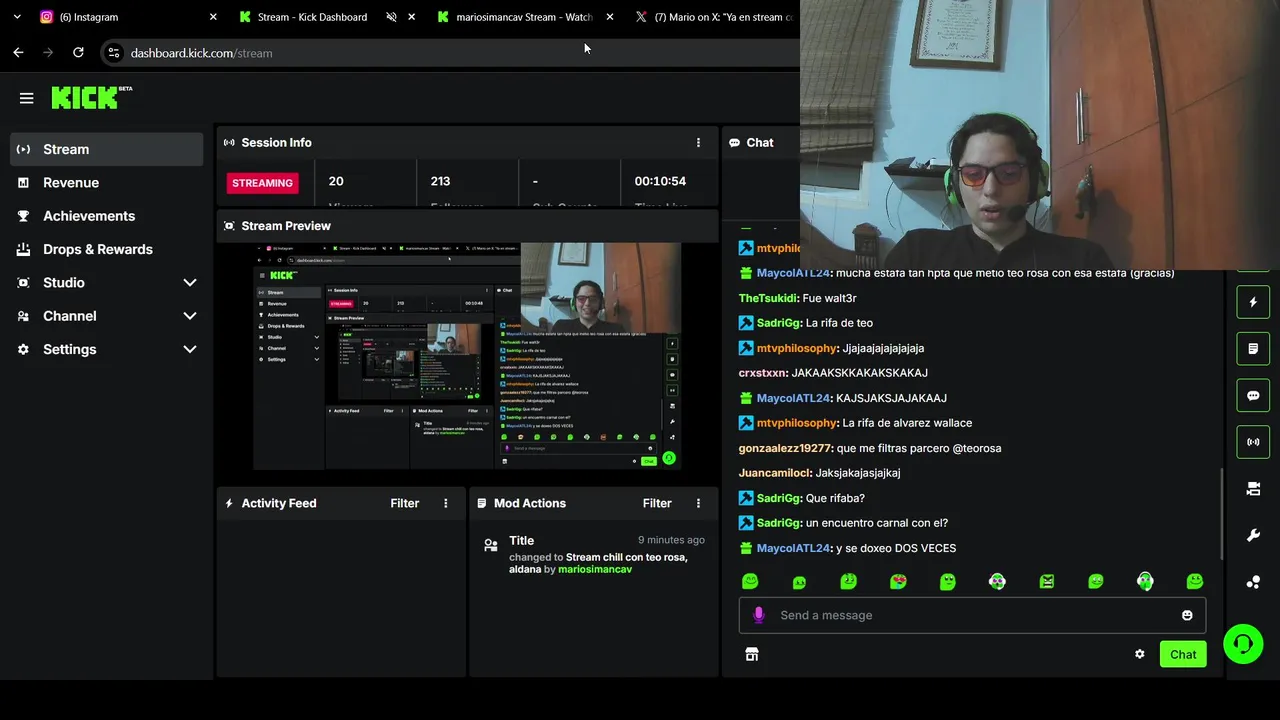This screenshot has height=720, width=1280.
Task: Click username crxstxxn in chat
Action: (762, 373)
